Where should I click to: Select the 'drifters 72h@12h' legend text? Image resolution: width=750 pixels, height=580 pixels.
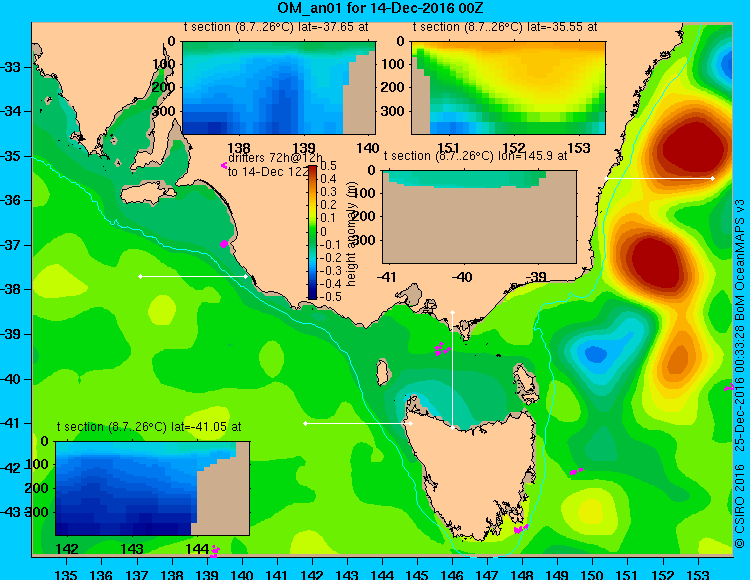point(275,158)
